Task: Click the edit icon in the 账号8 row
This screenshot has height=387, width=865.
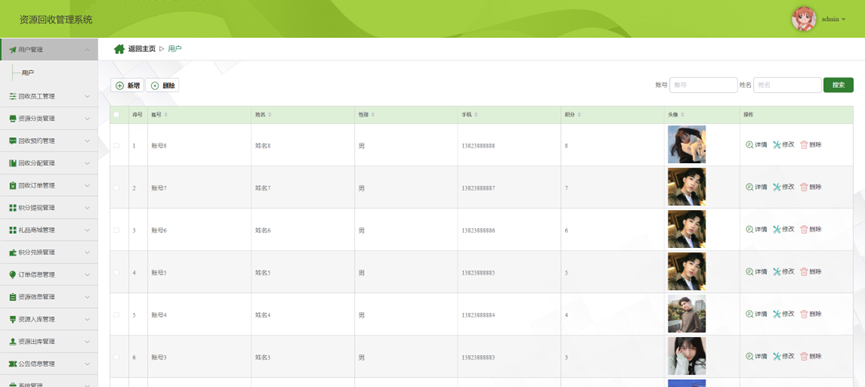Action: (x=777, y=145)
